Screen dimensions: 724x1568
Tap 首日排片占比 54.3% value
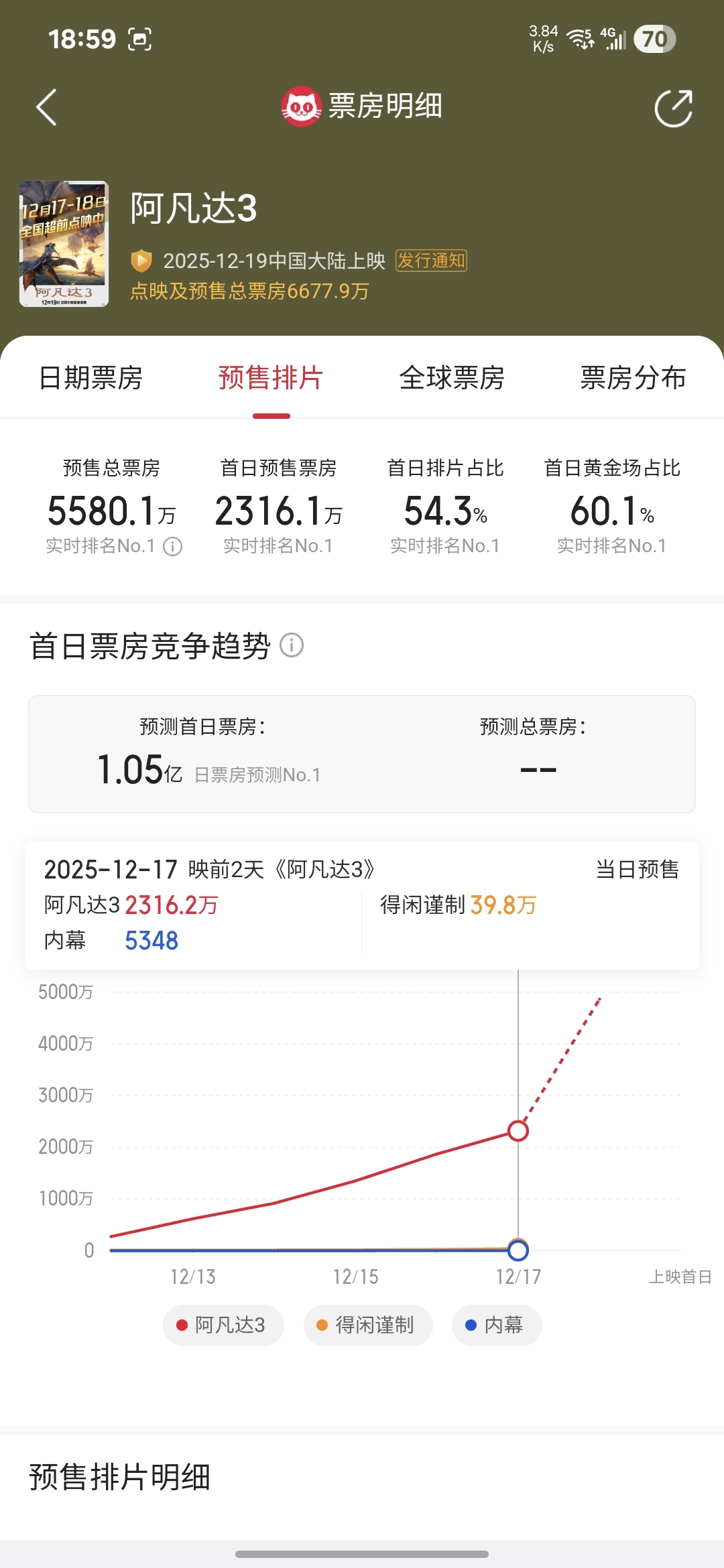445,511
